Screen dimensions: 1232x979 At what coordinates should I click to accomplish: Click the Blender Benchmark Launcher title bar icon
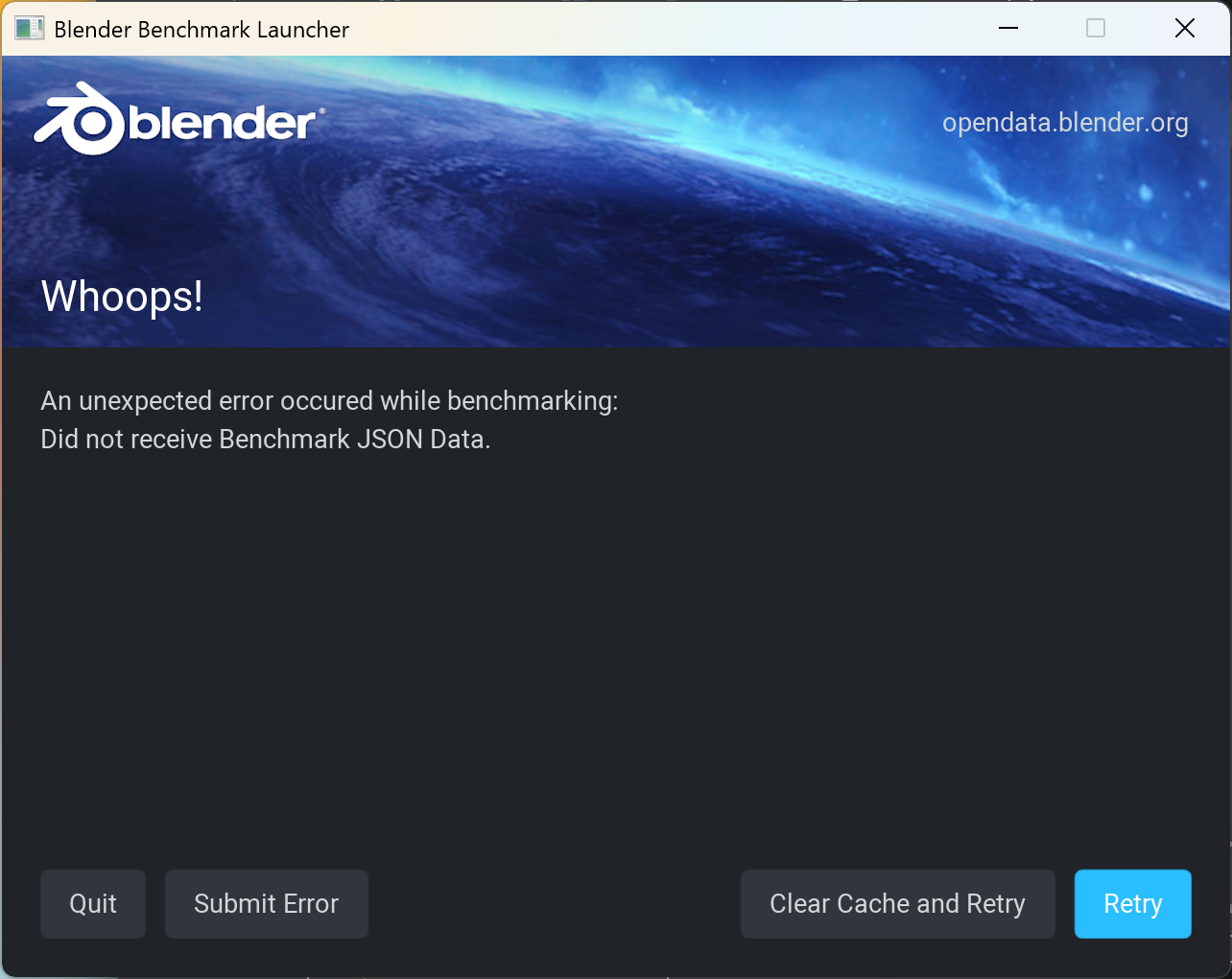pyautogui.click(x=30, y=29)
